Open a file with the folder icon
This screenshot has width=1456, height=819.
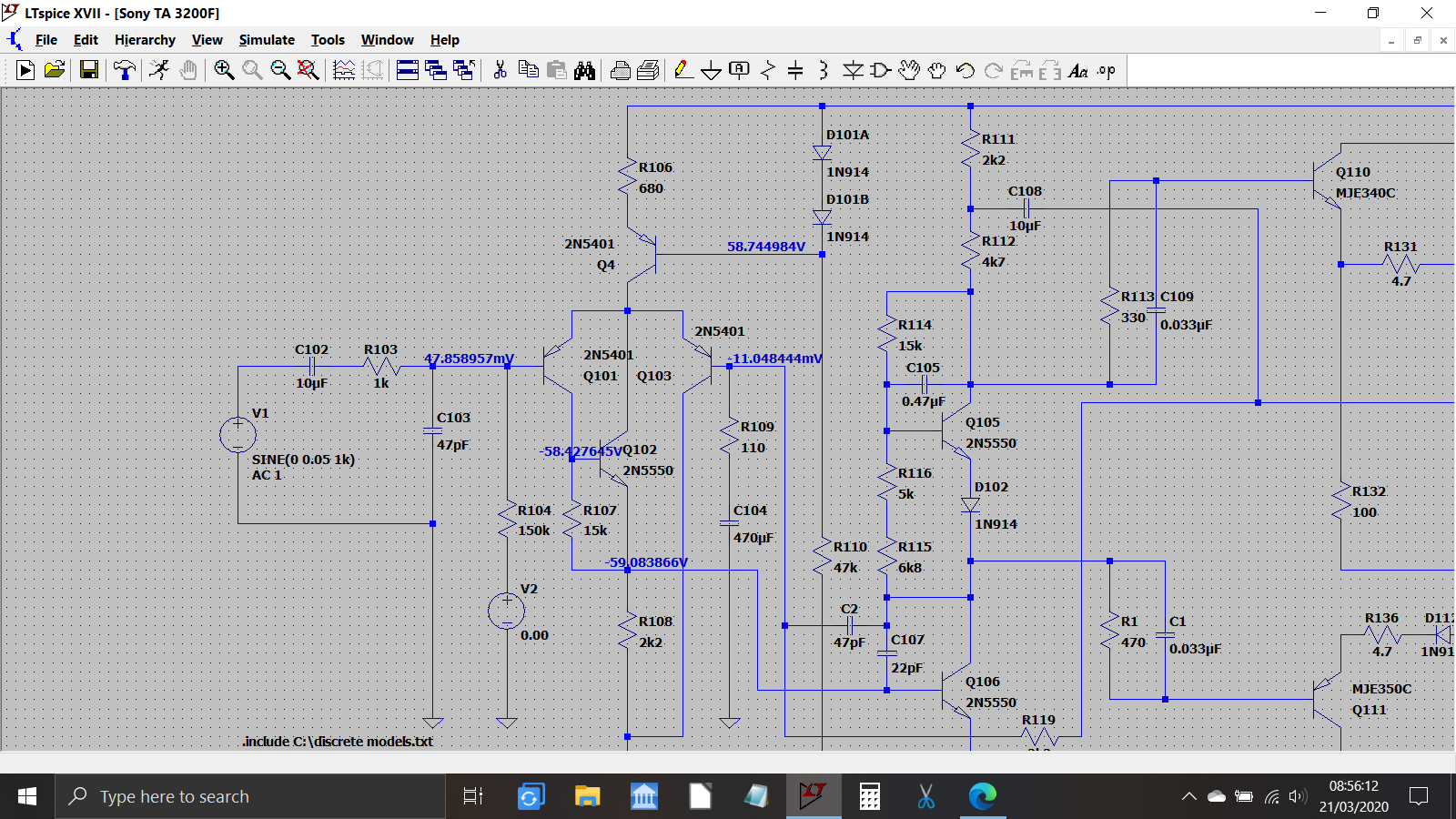(x=55, y=70)
